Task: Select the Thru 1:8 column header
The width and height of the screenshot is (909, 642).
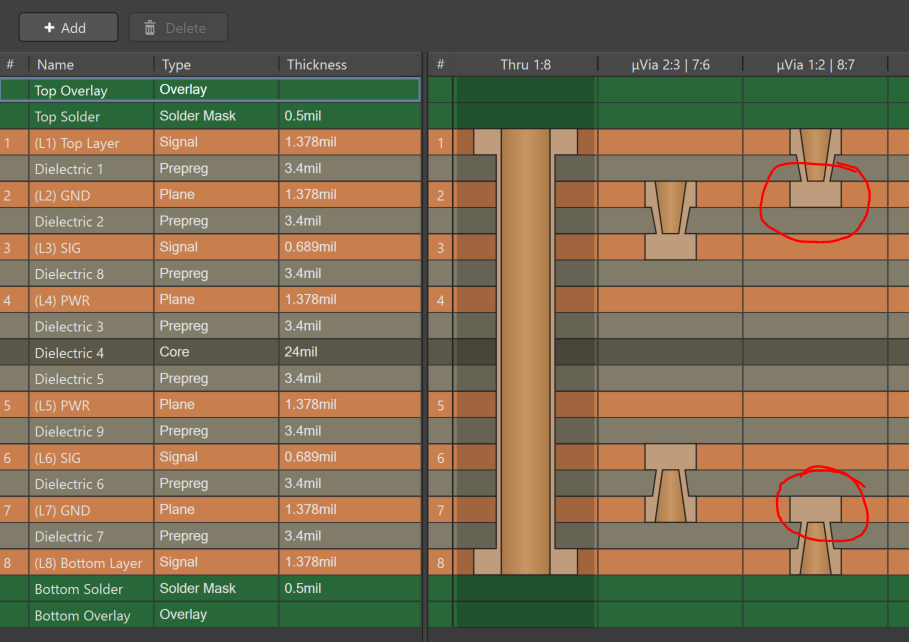Action: [525, 65]
